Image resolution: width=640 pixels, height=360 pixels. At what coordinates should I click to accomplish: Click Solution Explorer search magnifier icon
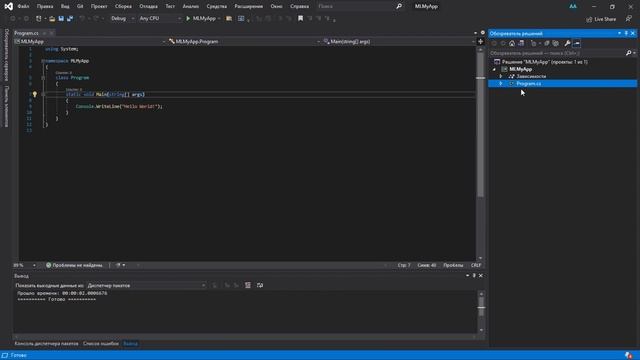coord(629,53)
